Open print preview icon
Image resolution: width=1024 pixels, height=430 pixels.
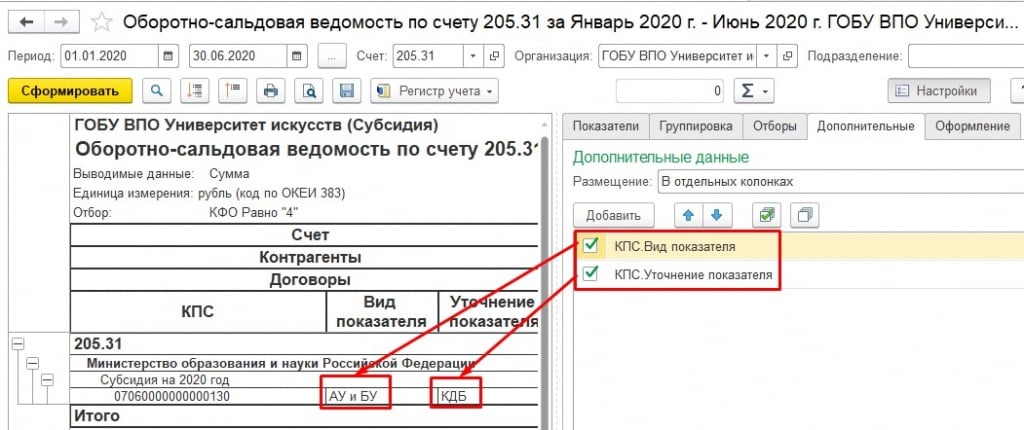pos(308,90)
